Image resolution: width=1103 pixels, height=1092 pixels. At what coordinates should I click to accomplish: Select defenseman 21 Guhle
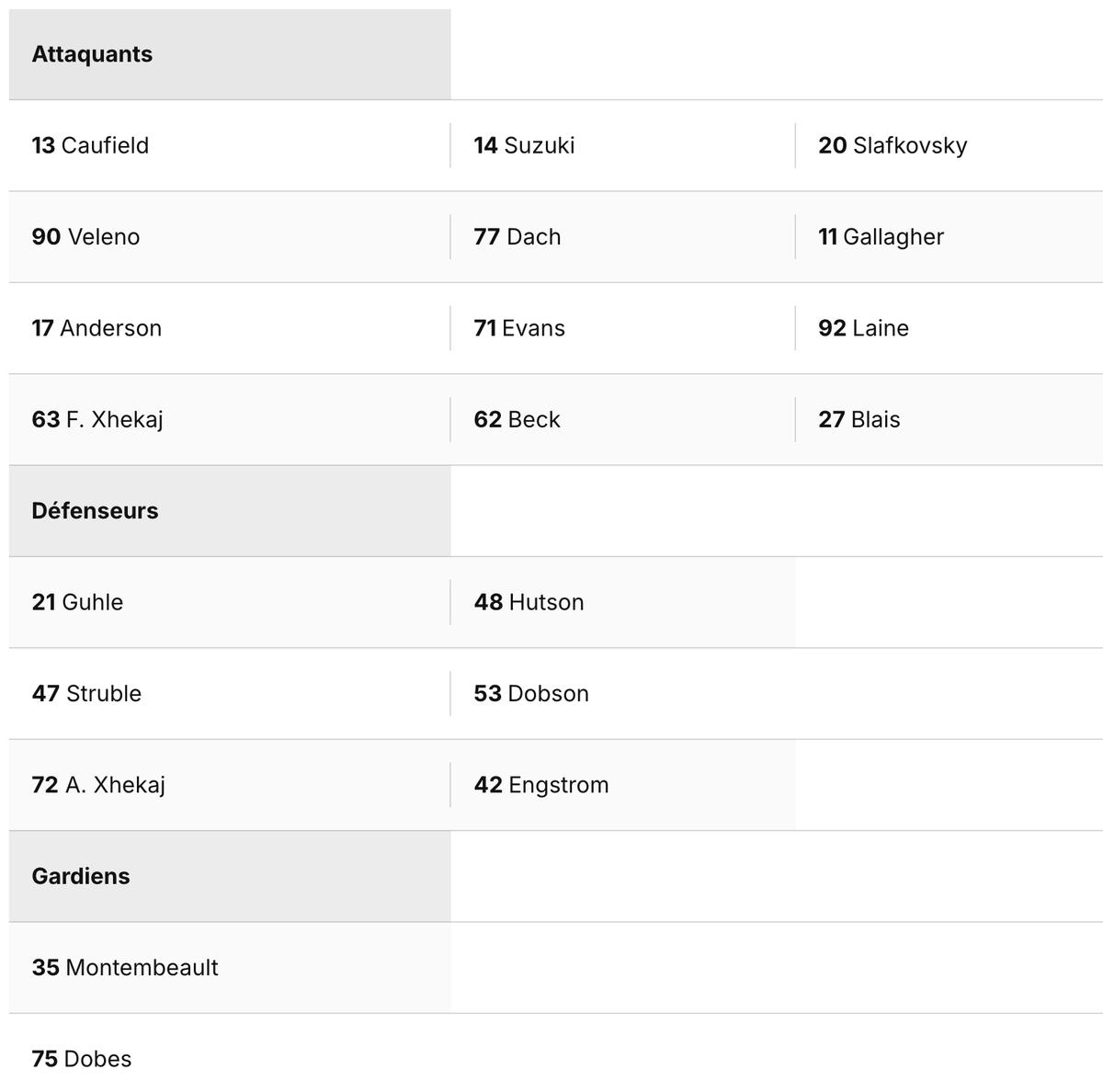pos(77,602)
